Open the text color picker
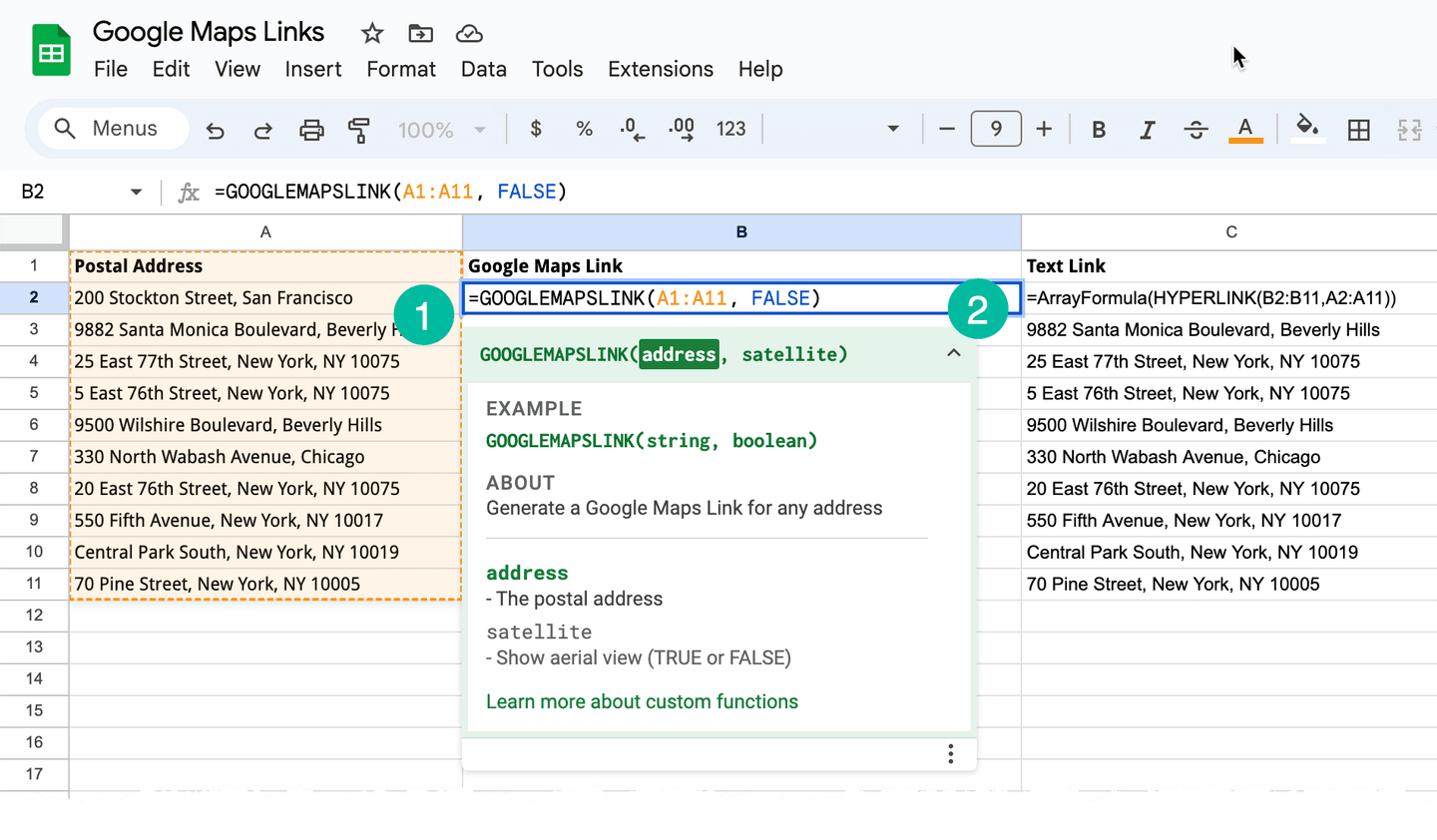The image size is (1437, 840). pos(1245,130)
